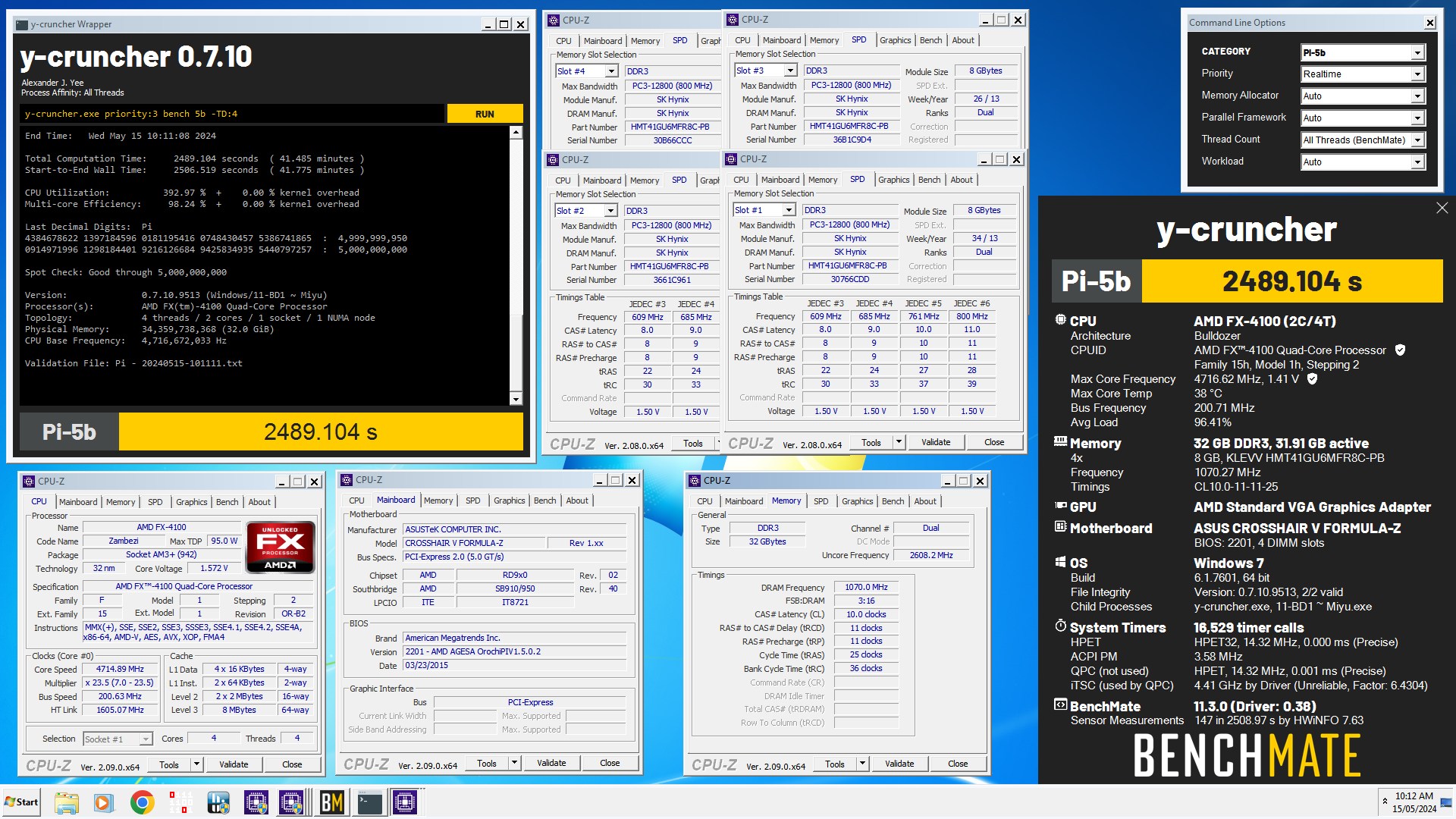Launch Windows Media Player from taskbar
Image resolution: width=1456 pixels, height=819 pixels.
[104, 802]
